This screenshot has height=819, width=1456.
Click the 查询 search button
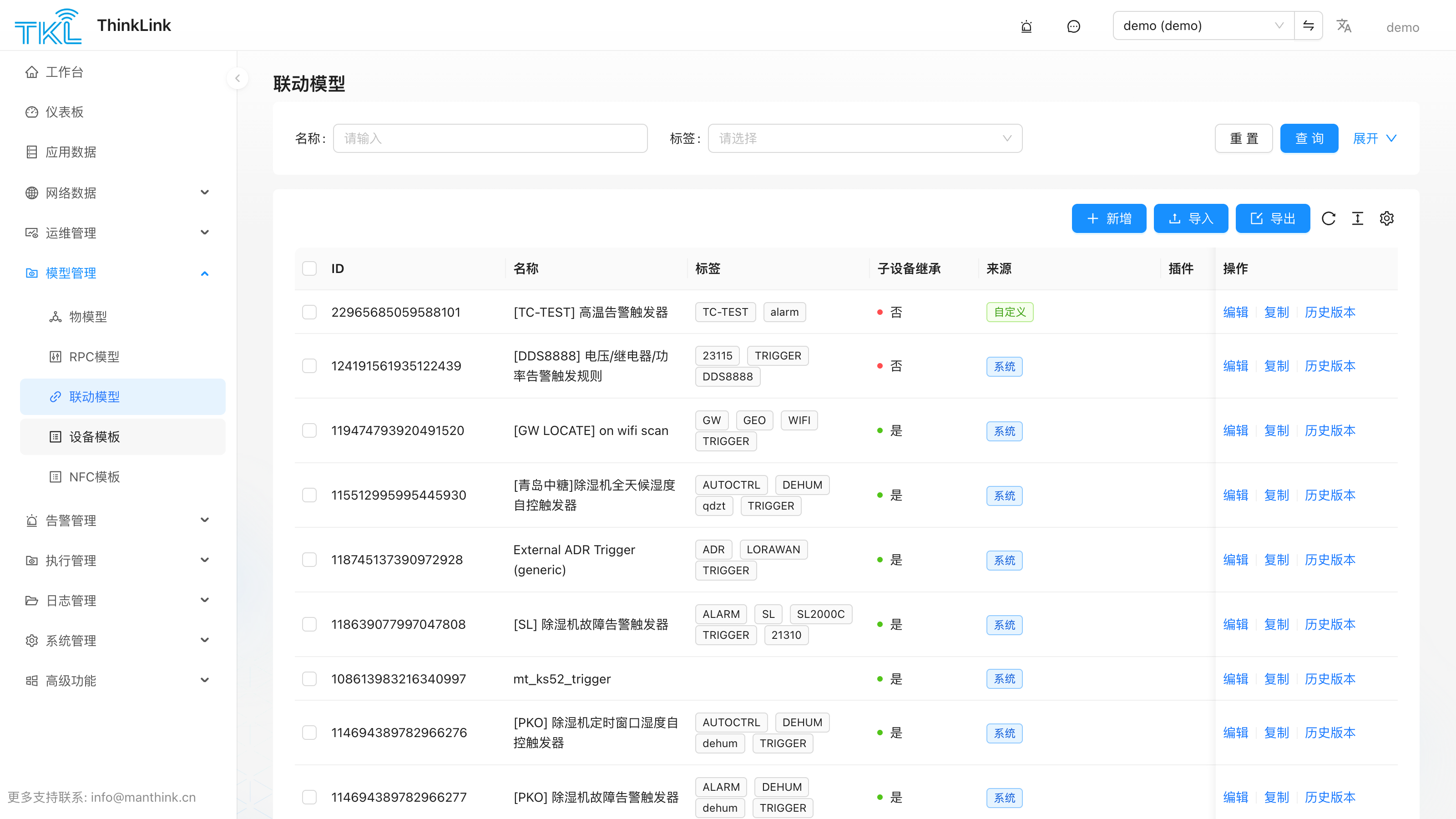(1309, 138)
